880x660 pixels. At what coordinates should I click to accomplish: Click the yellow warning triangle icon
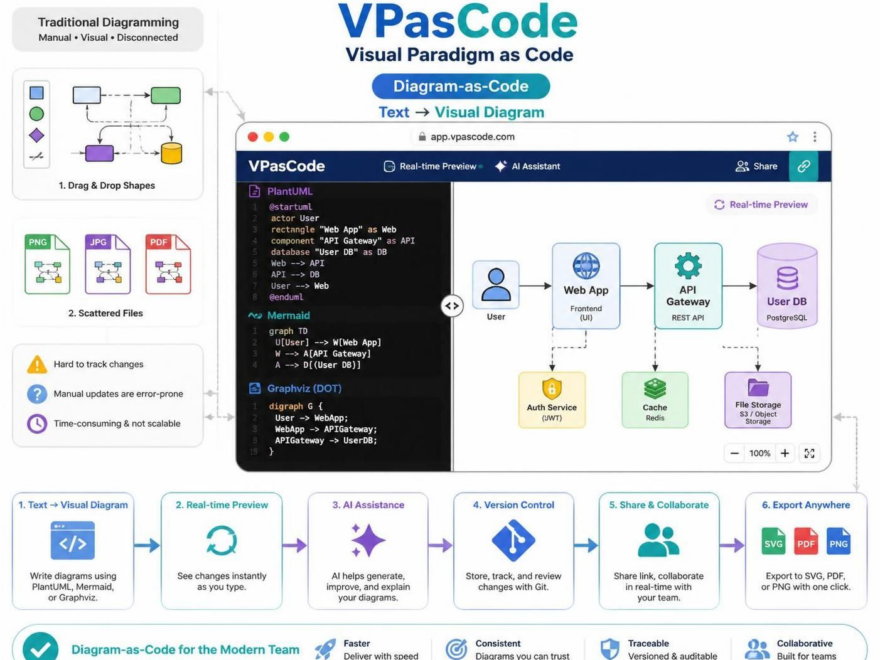click(x=37, y=365)
